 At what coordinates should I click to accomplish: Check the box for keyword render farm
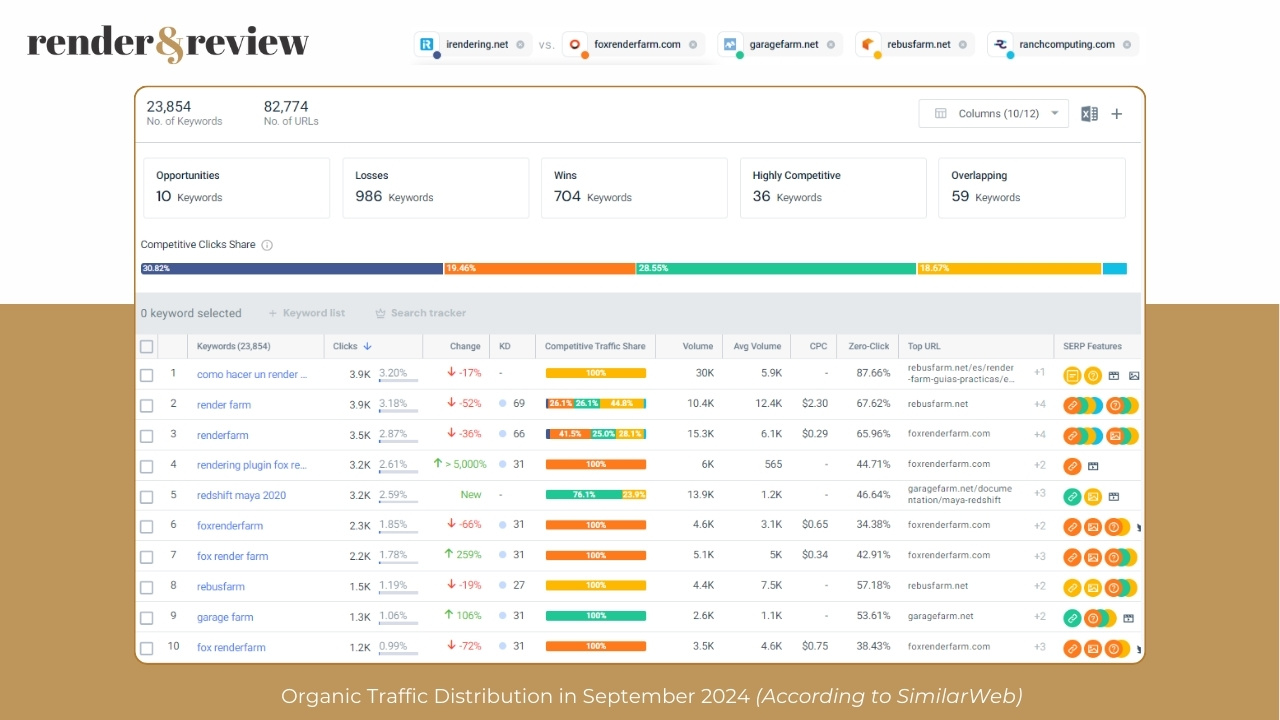pyautogui.click(x=147, y=405)
